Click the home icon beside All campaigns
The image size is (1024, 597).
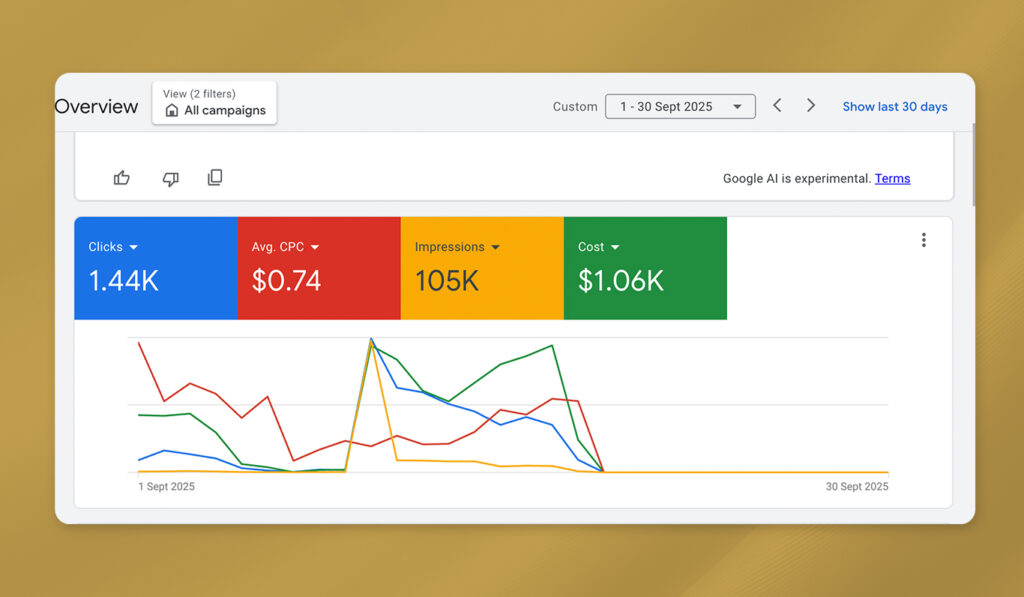click(x=172, y=111)
